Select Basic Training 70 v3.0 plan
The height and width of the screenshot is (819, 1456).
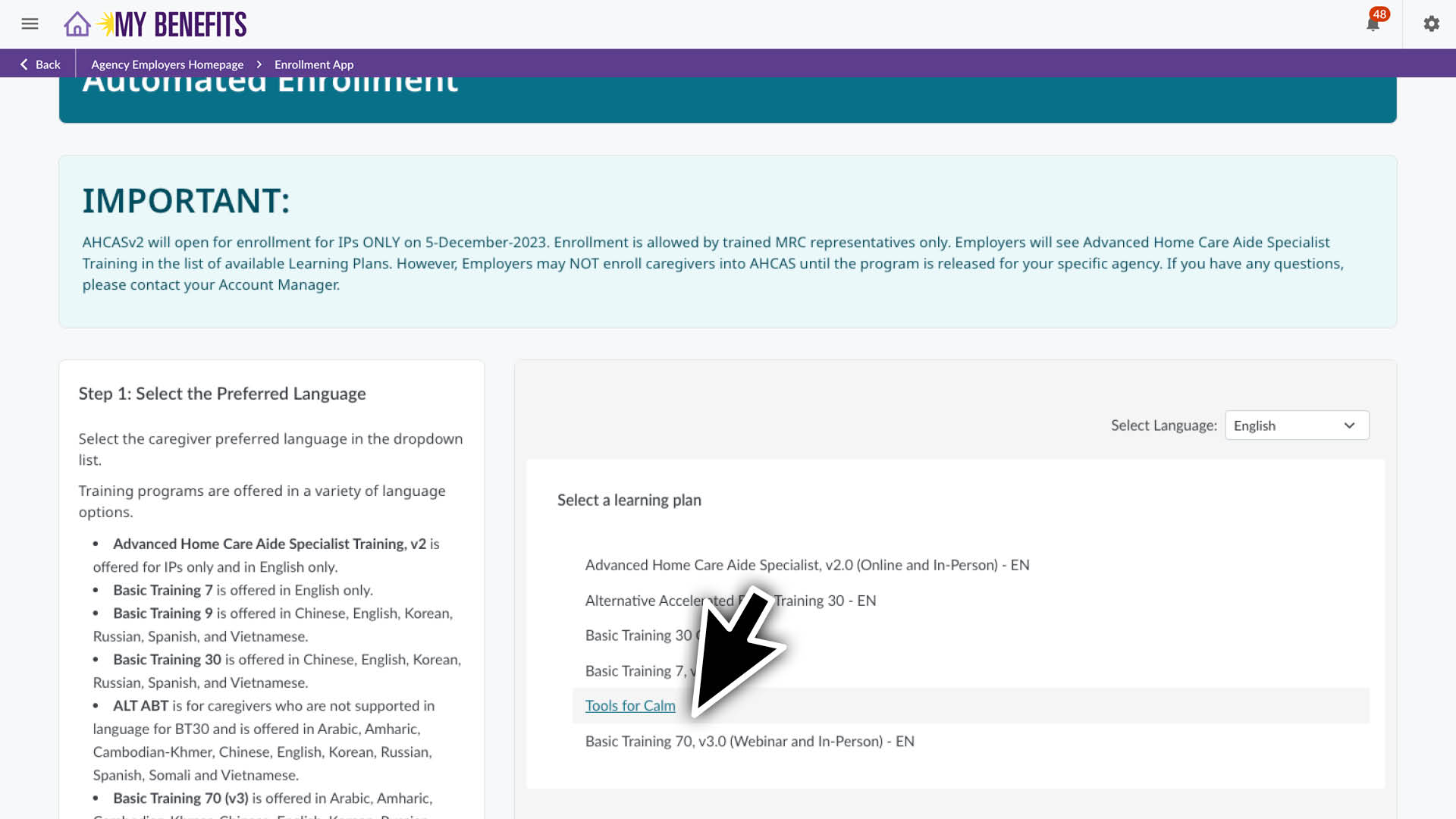pyautogui.click(x=749, y=741)
